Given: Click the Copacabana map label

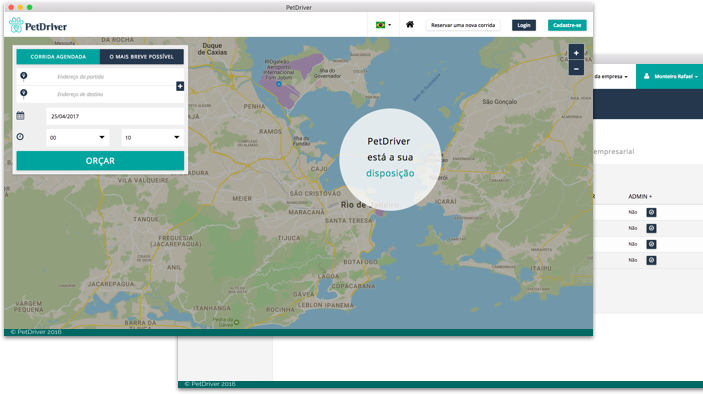Looking at the screenshot, I should click(353, 286).
